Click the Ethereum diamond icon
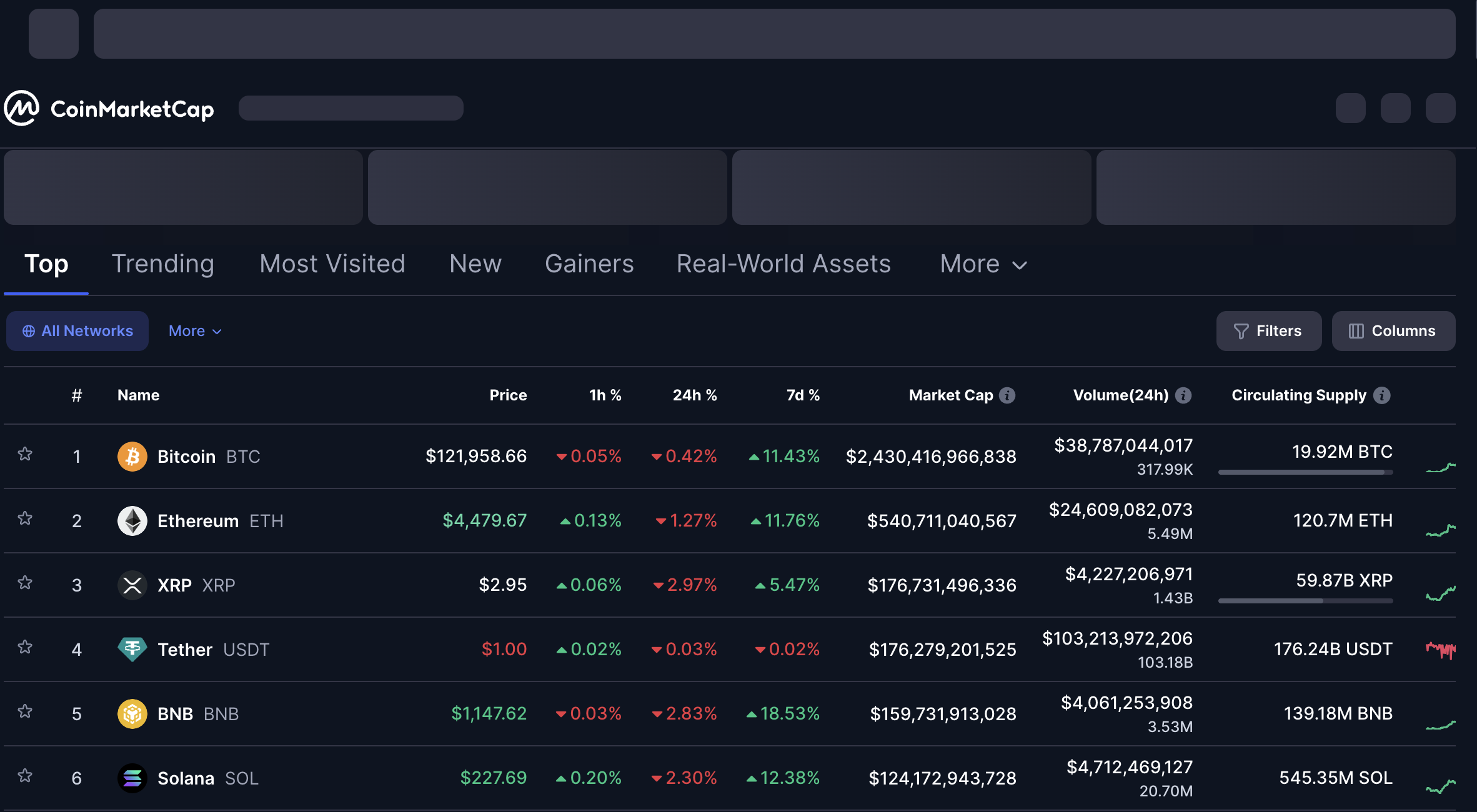This screenshot has width=1477, height=812. [132, 521]
